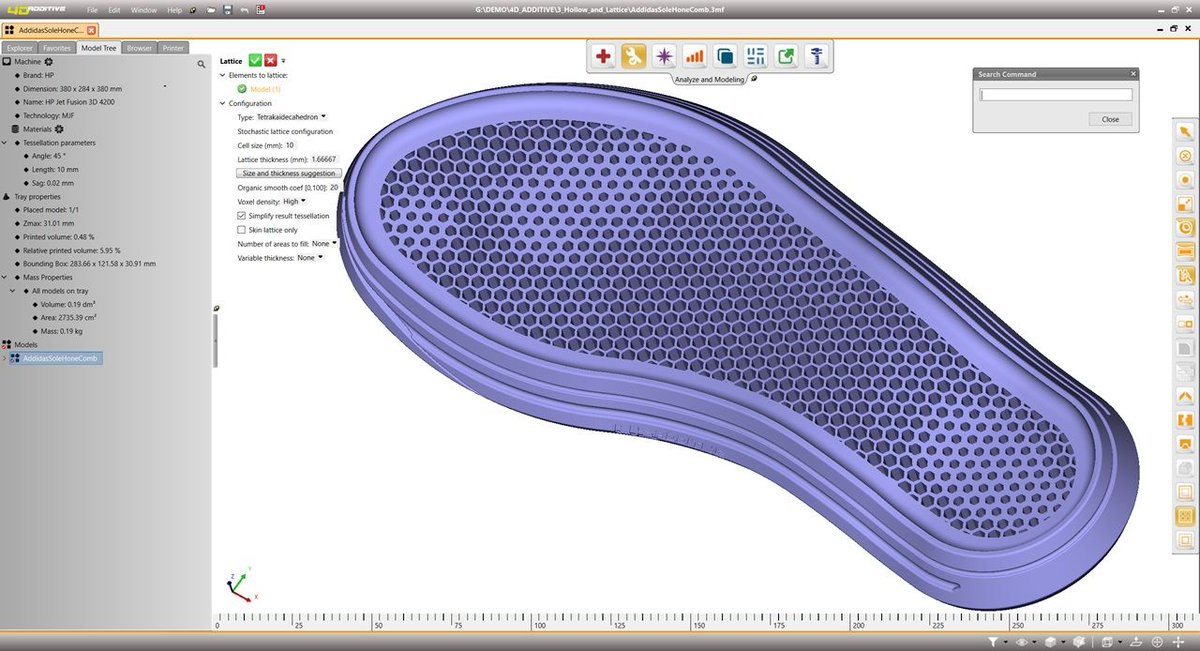Select the hammer tool at the toolbar's right end
1200x651 pixels.
point(817,56)
